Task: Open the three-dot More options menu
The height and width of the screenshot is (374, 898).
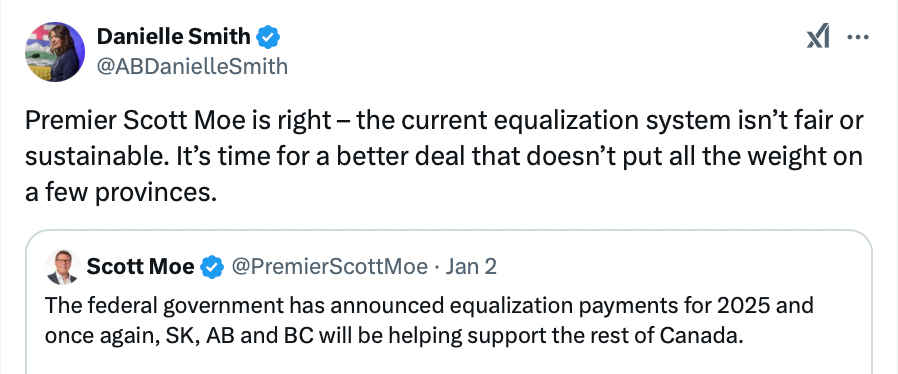Action: [x=857, y=38]
